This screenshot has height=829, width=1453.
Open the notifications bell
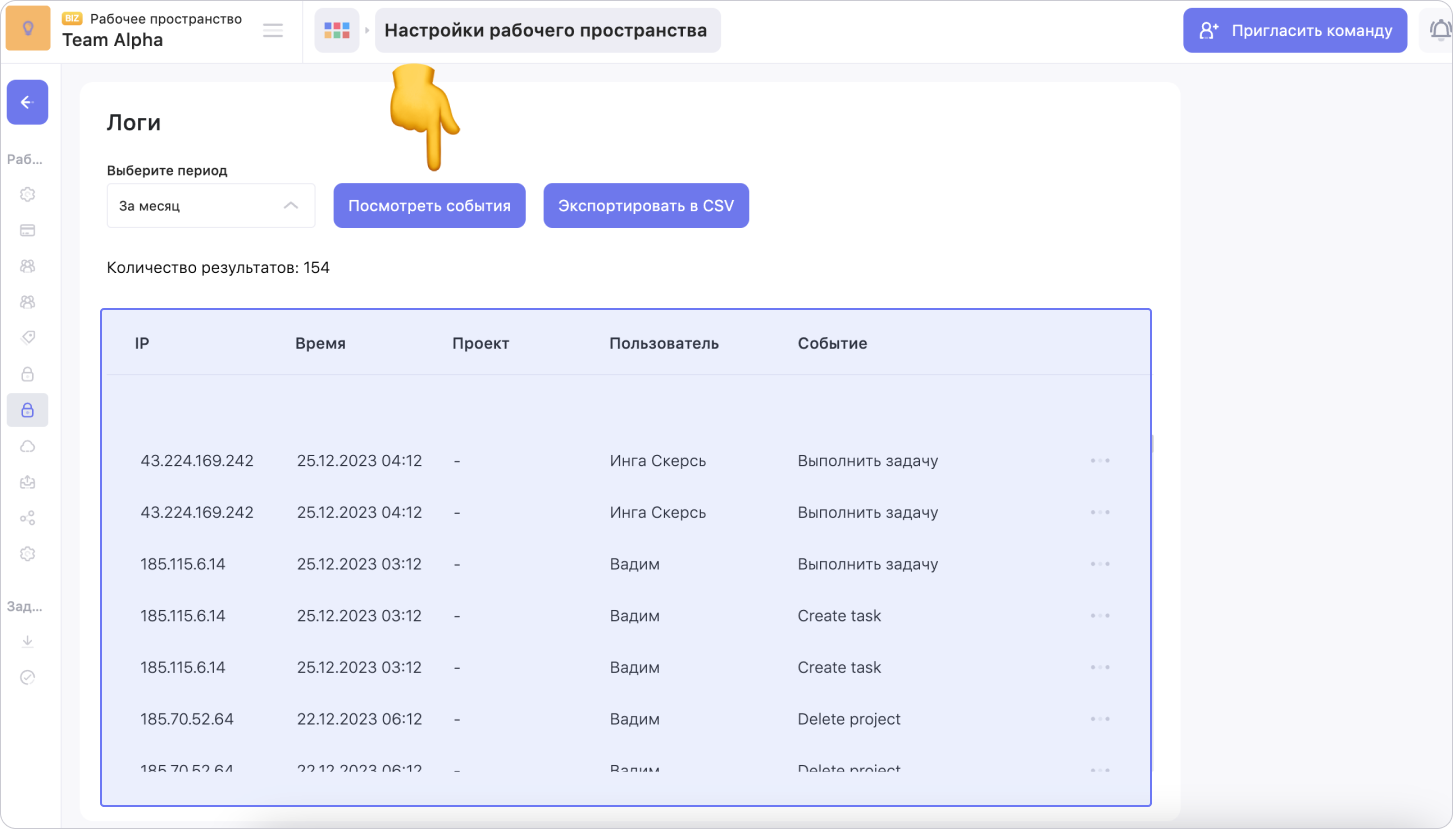pyautogui.click(x=1438, y=31)
